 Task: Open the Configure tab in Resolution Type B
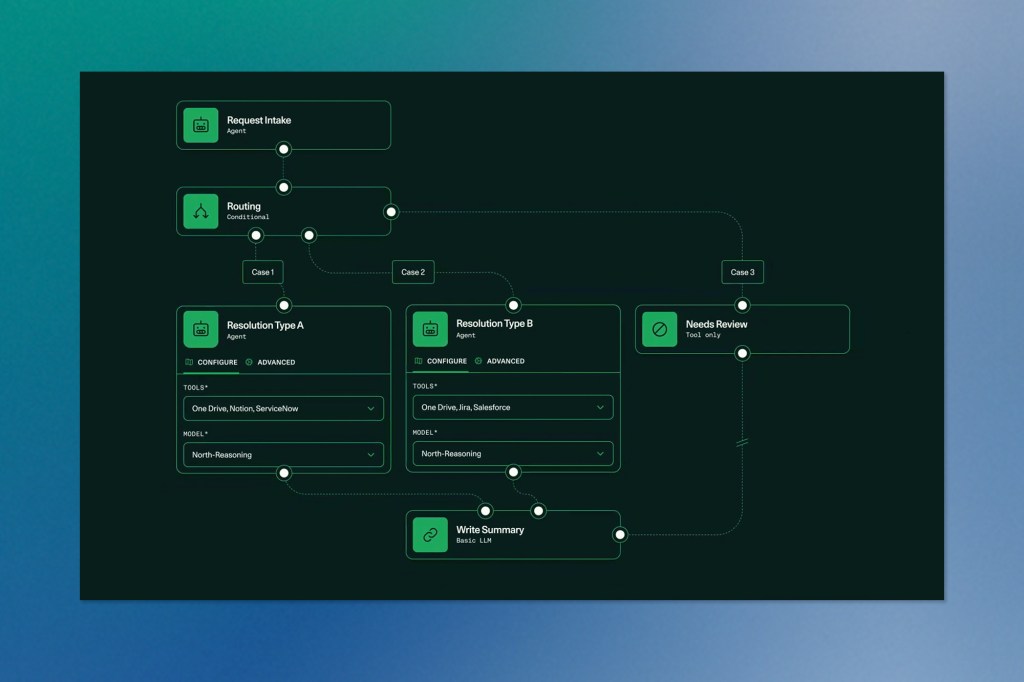click(441, 361)
